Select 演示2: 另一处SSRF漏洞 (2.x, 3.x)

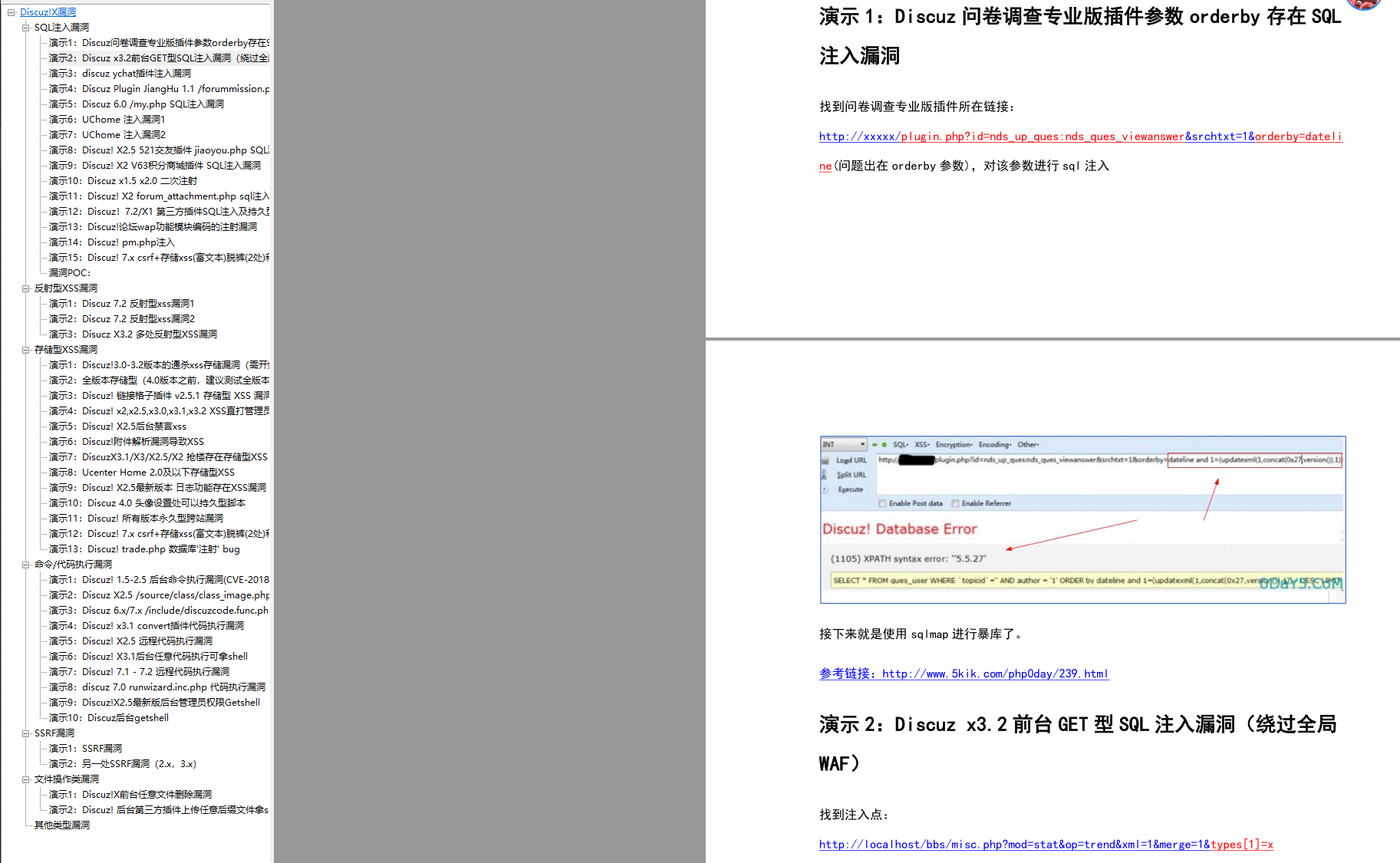123,764
